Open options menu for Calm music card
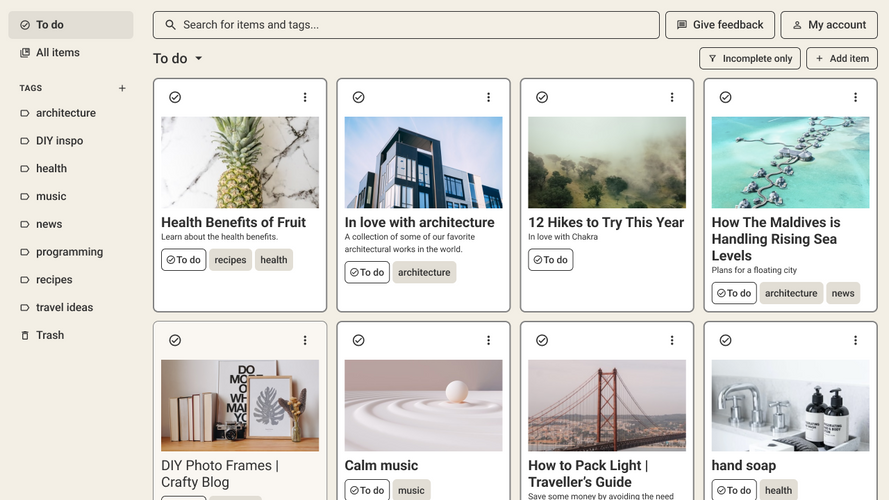Image resolution: width=889 pixels, height=500 pixels. [x=488, y=340]
